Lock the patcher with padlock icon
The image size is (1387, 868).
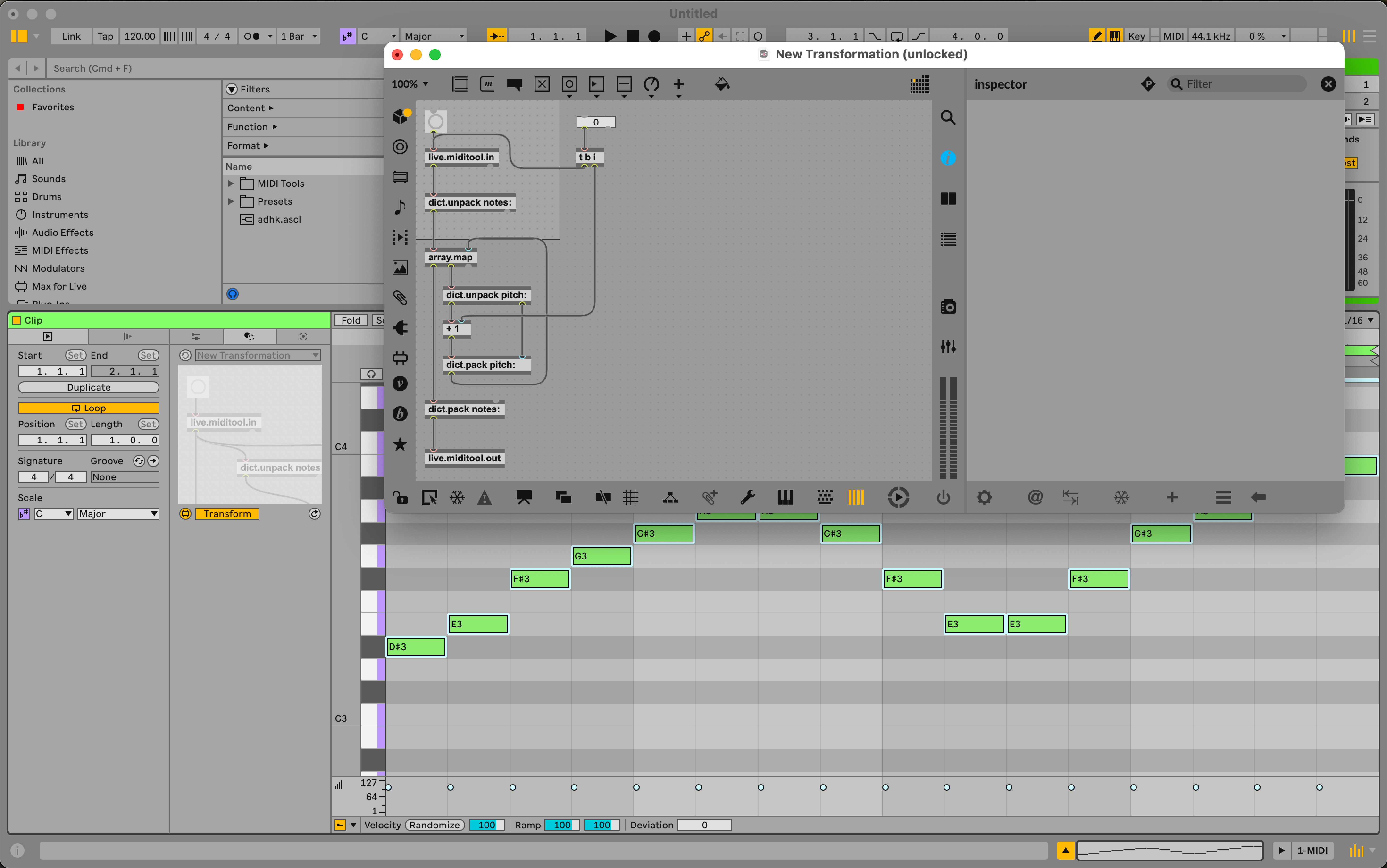click(x=400, y=497)
